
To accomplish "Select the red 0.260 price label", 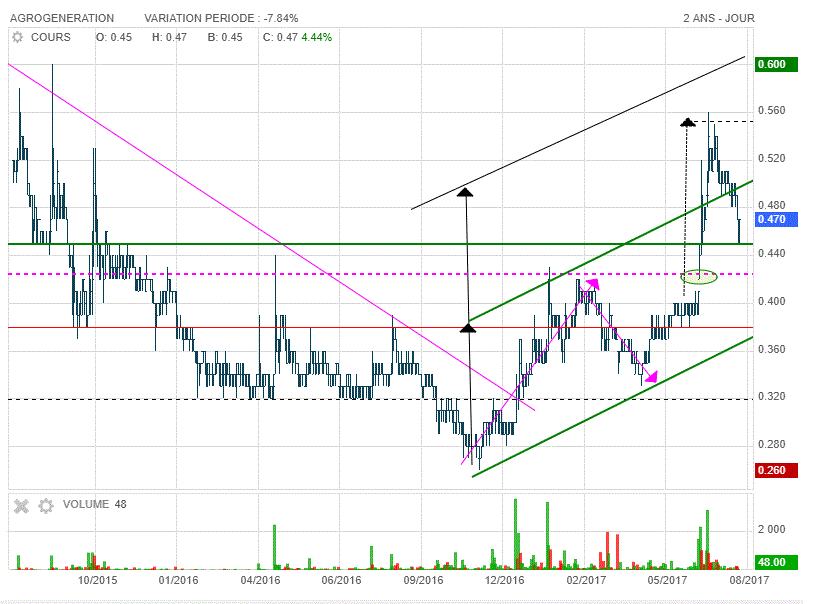I will coord(776,471).
